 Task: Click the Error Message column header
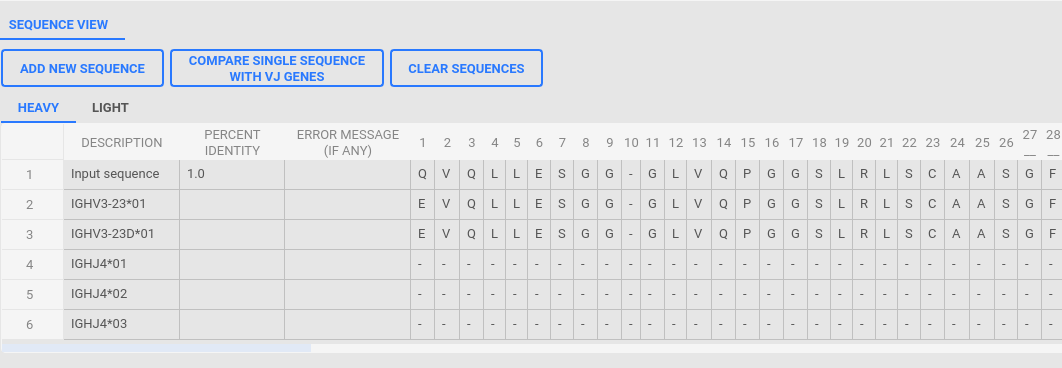347,142
